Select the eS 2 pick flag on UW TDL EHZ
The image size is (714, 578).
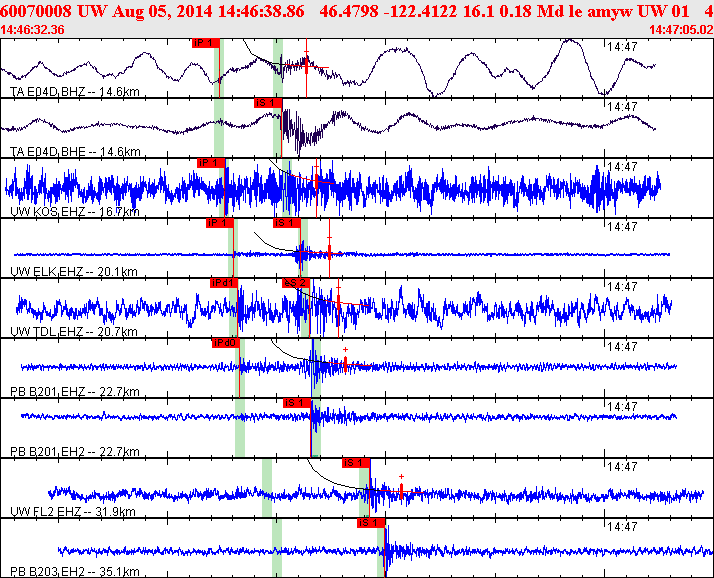(296, 283)
